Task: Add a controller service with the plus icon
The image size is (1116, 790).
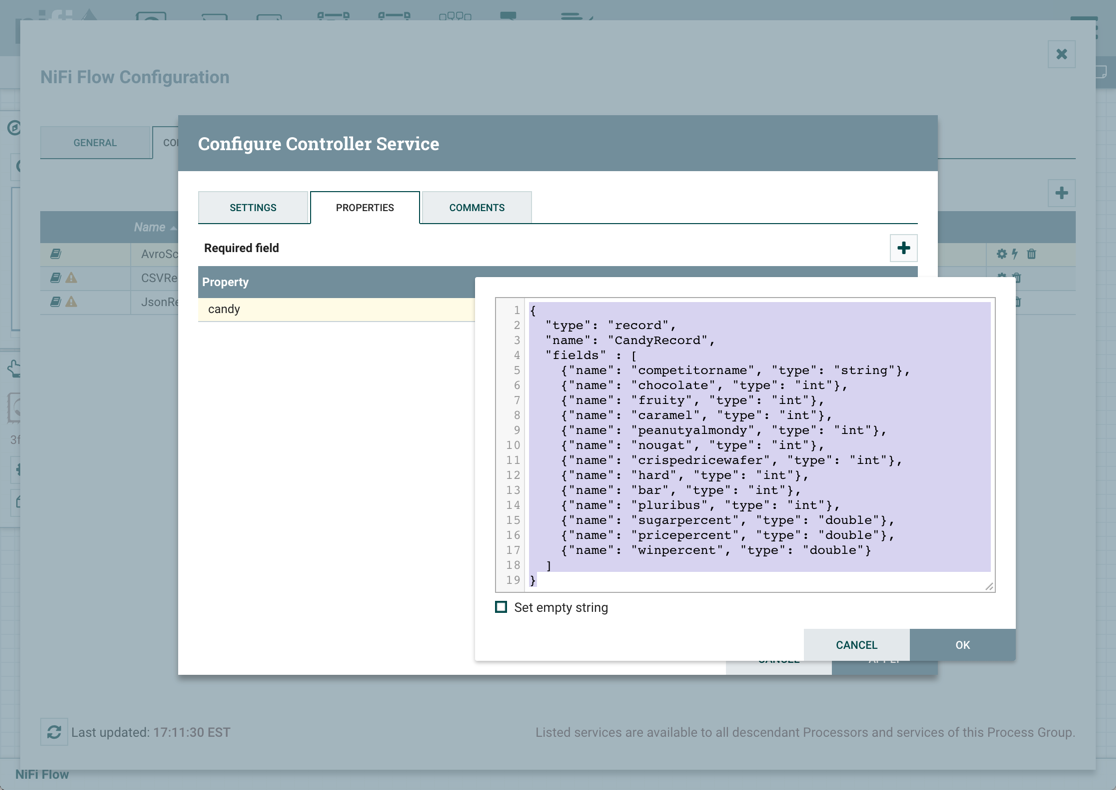Action: tap(1061, 193)
